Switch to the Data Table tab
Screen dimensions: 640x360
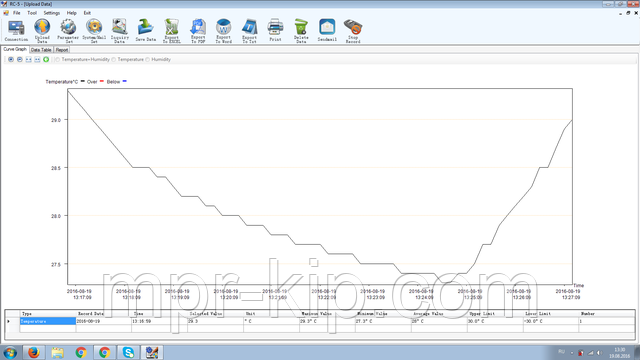click(41, 50)
